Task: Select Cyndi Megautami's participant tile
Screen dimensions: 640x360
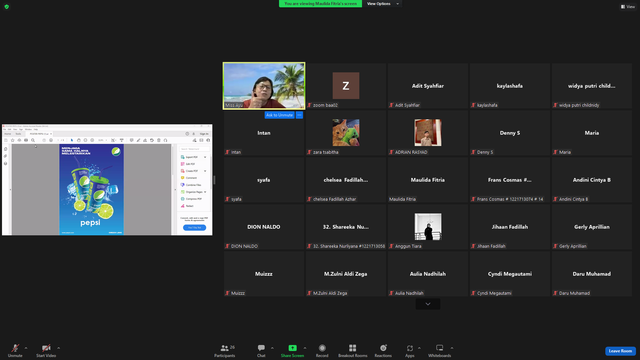Action: coord(510,274)
